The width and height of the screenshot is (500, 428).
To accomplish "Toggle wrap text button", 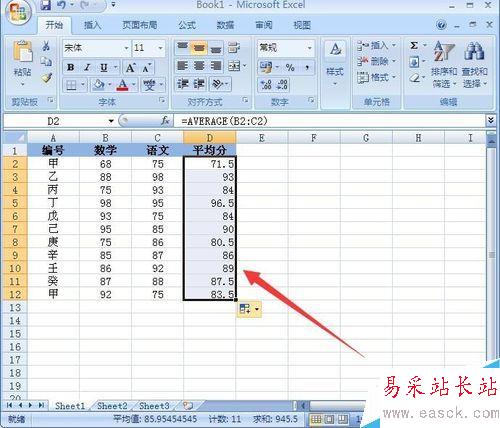I will point(234,48).
